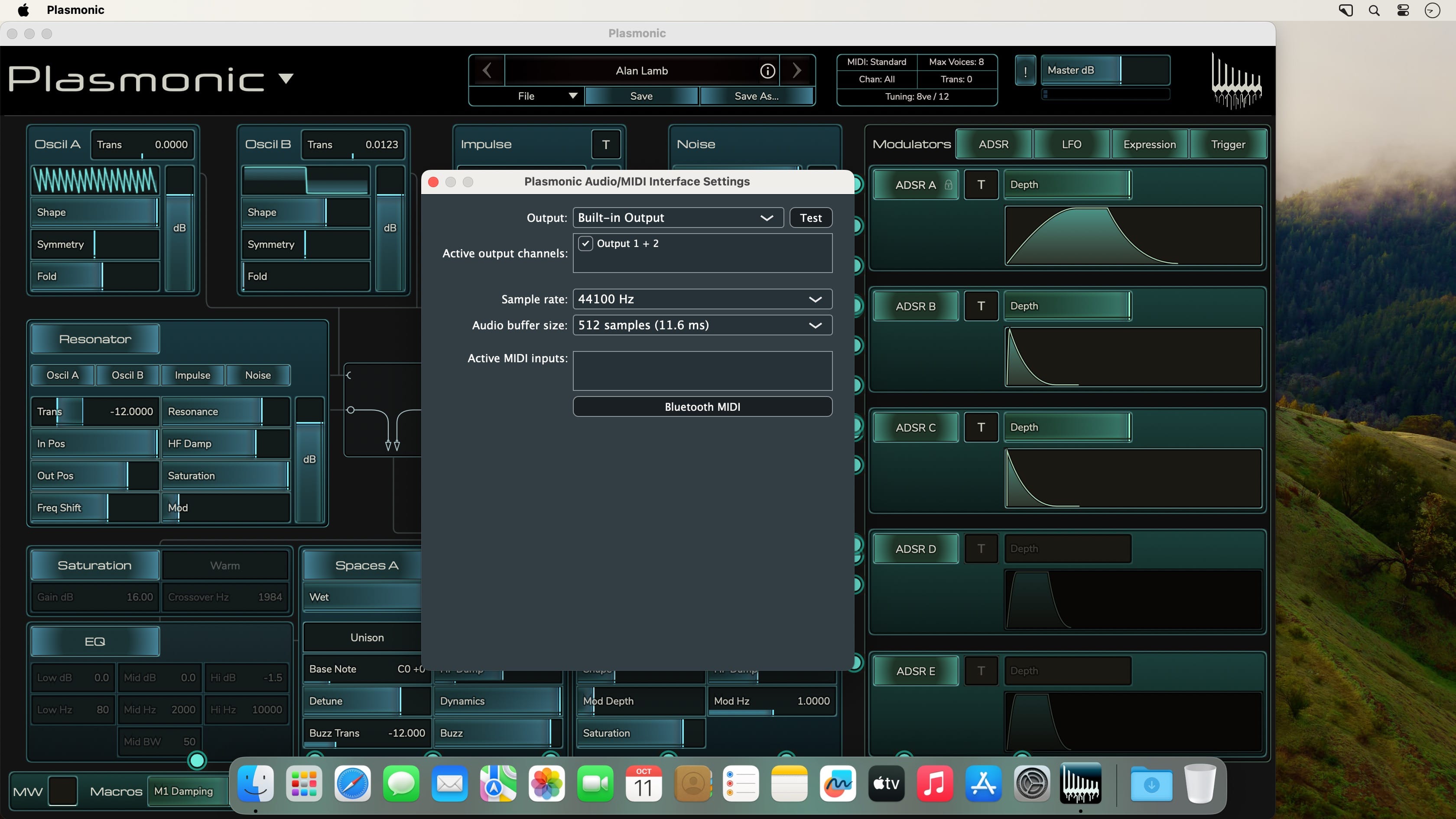Toggle the EQ module button
Screen dimensions: 1456x819
click(x=95, y=641)
